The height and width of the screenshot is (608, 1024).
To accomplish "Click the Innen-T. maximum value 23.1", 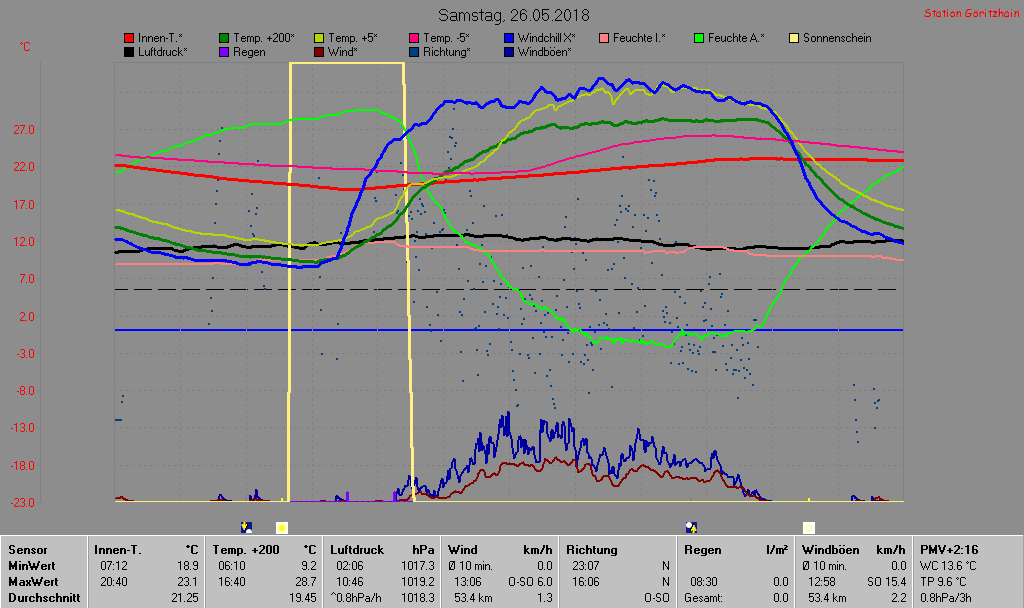I will click(187, 581).
